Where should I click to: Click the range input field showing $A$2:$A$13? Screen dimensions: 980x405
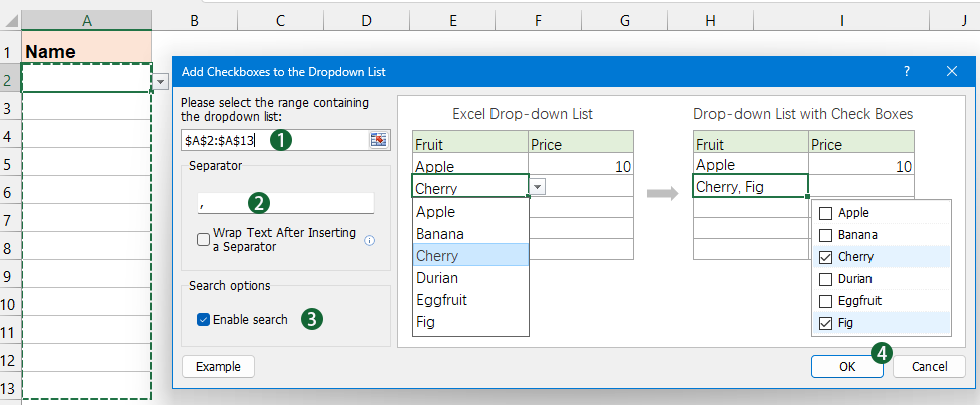(x=275, y=140)
